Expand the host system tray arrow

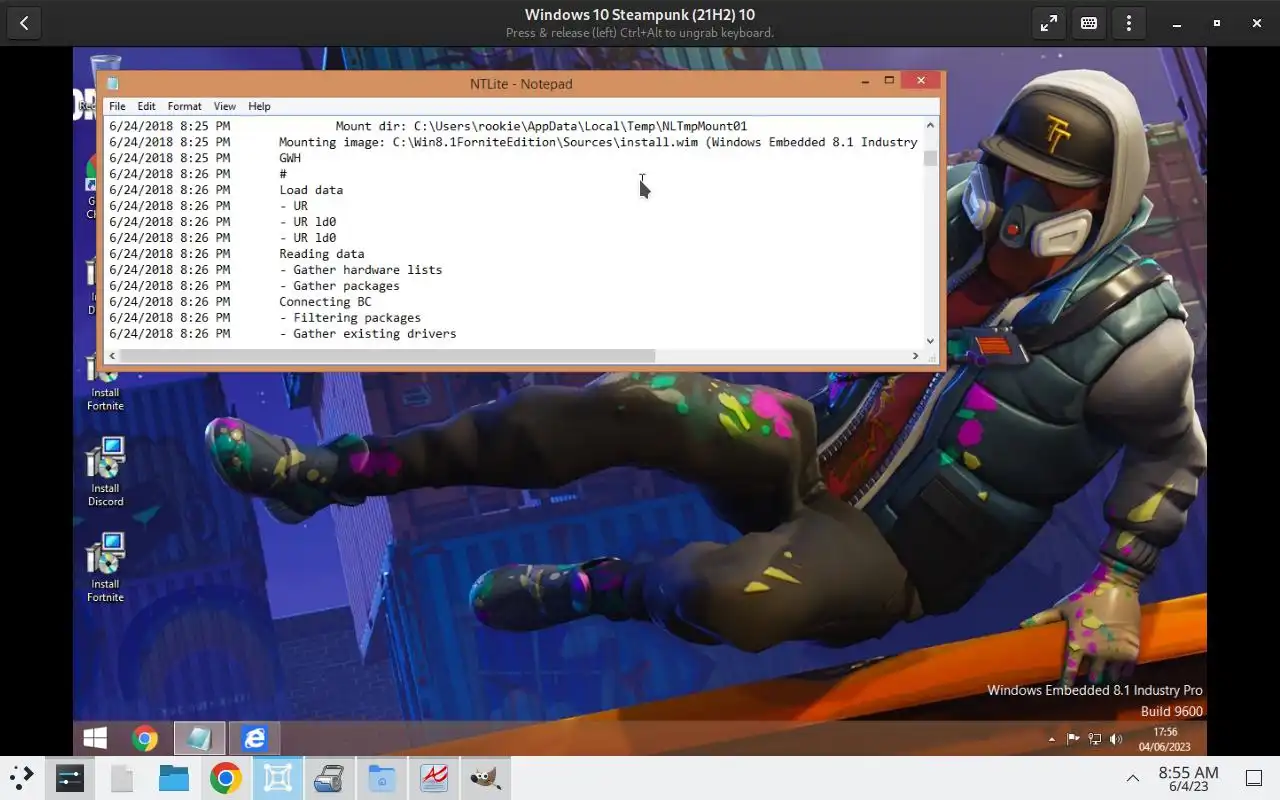coord(1133,778)
